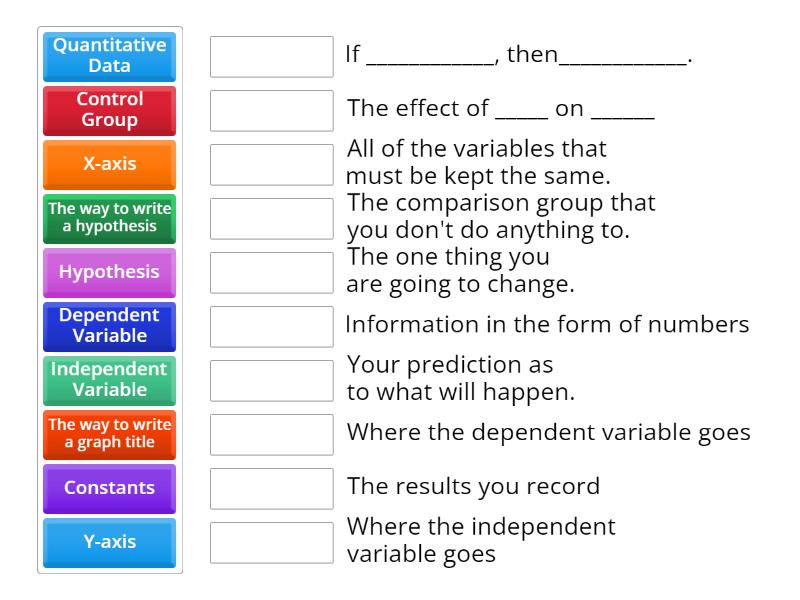800x600 pixels.
Task: Select the Quantitative Data tile
Action: click(108, 56)
